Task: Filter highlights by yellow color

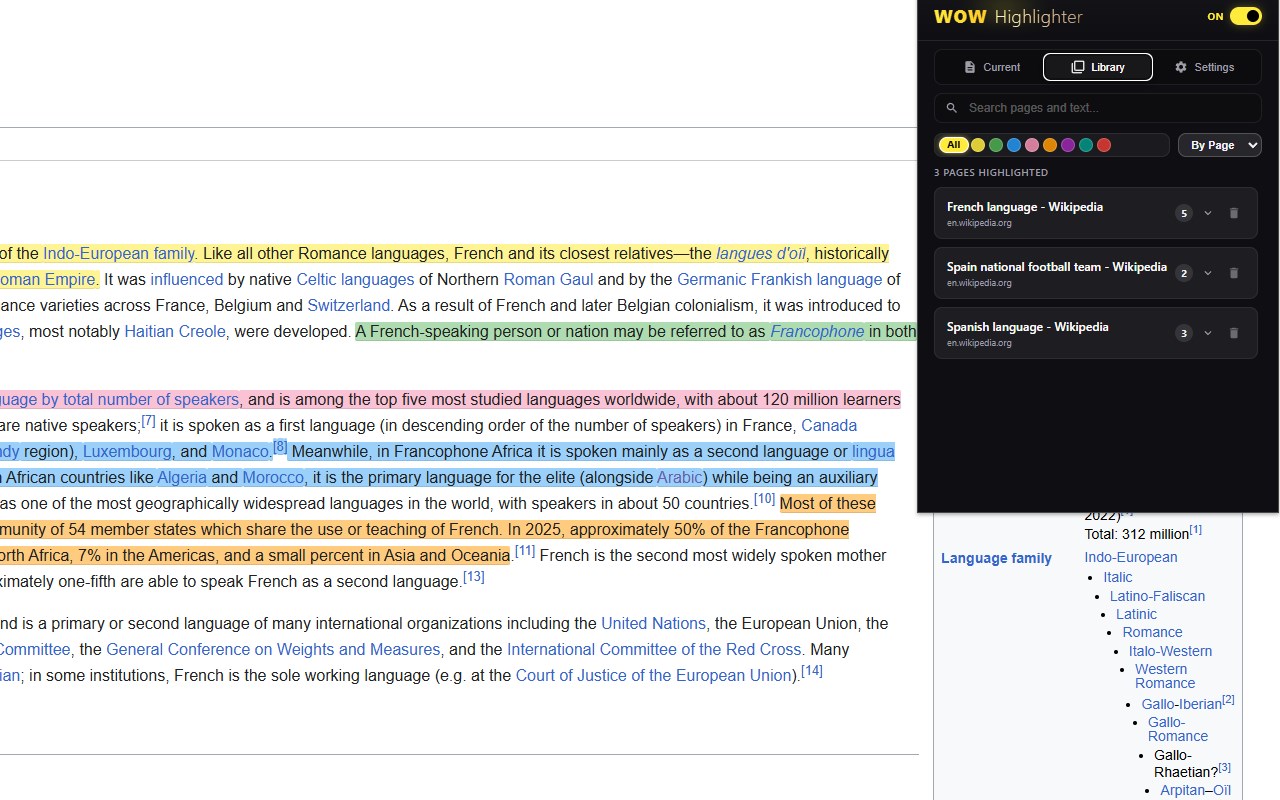Action: pos(978,145)
